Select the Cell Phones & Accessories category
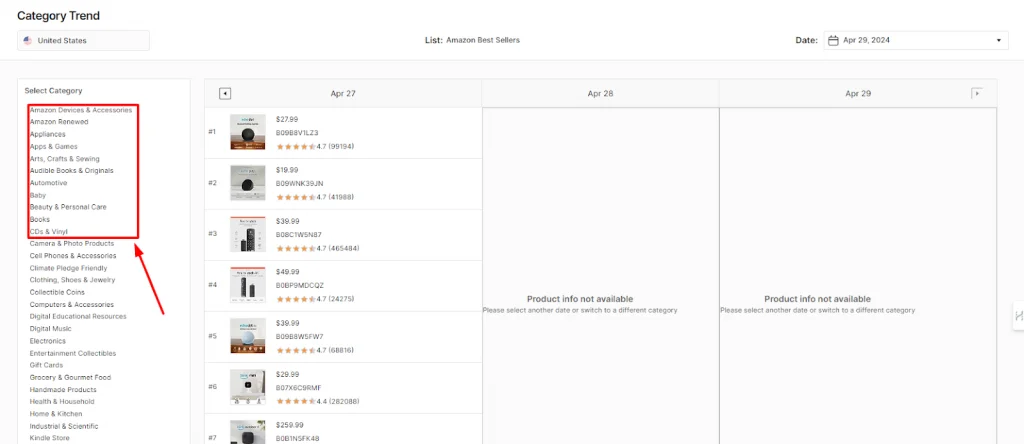Viewport: 1024px width, 444px height. point(73,256)
